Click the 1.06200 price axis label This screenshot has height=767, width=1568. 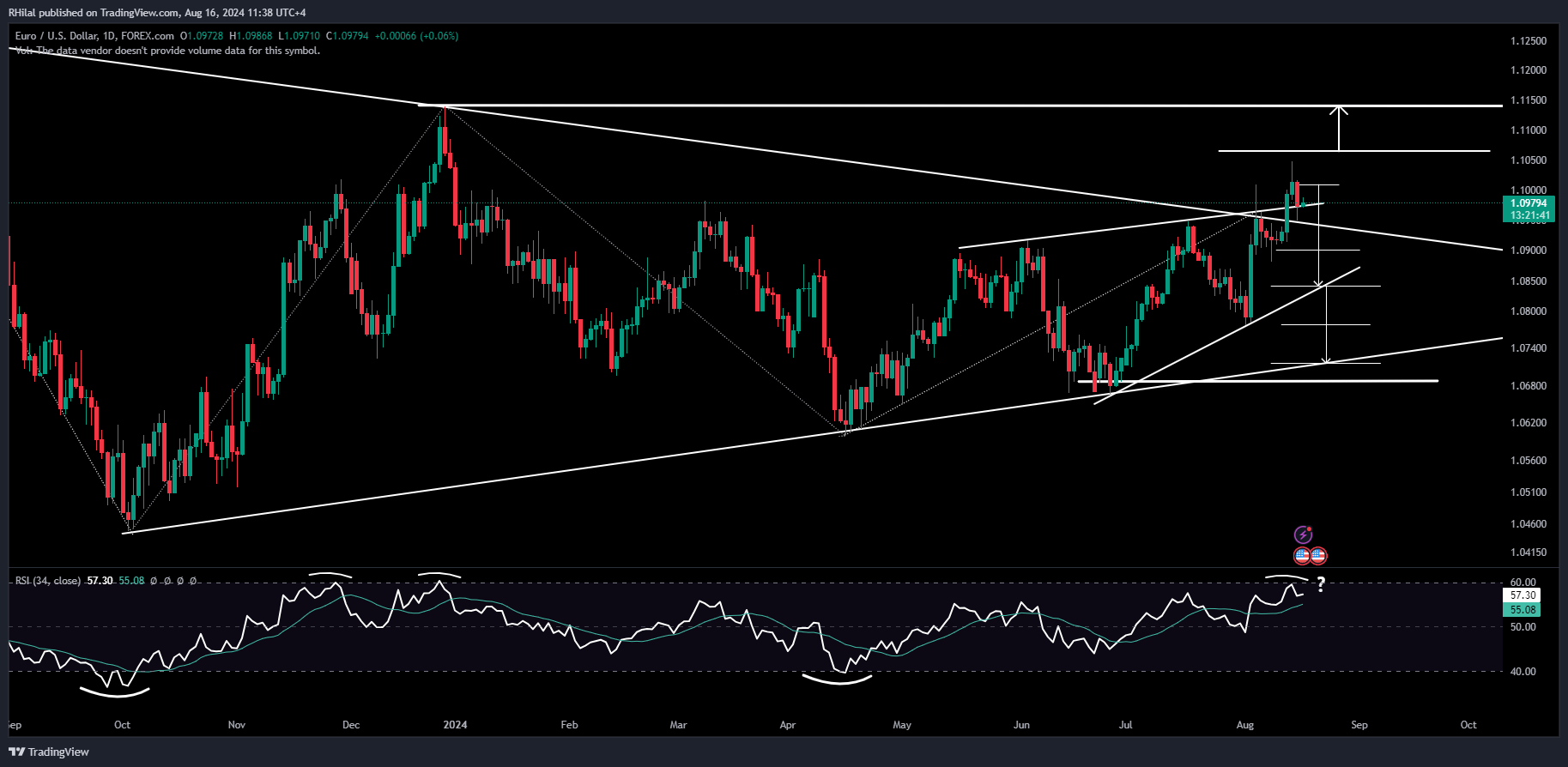point(1529,423)
